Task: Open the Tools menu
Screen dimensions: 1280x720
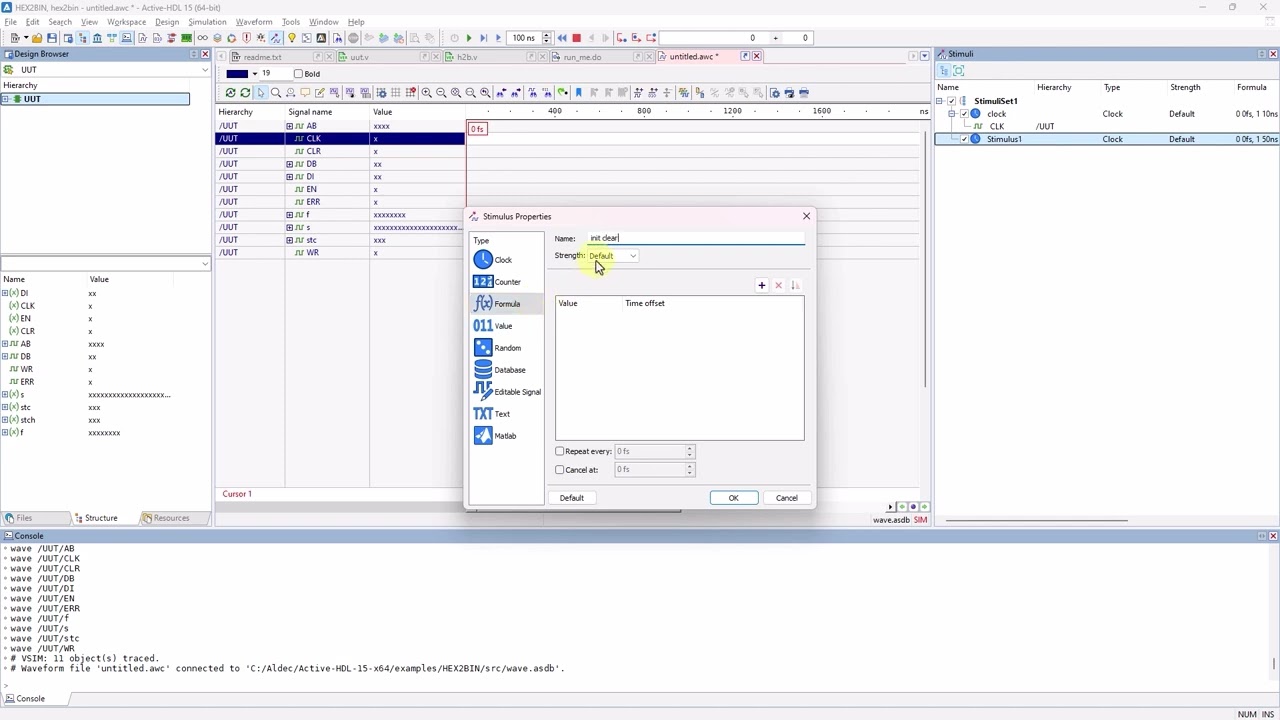Action: coord(291,22)
